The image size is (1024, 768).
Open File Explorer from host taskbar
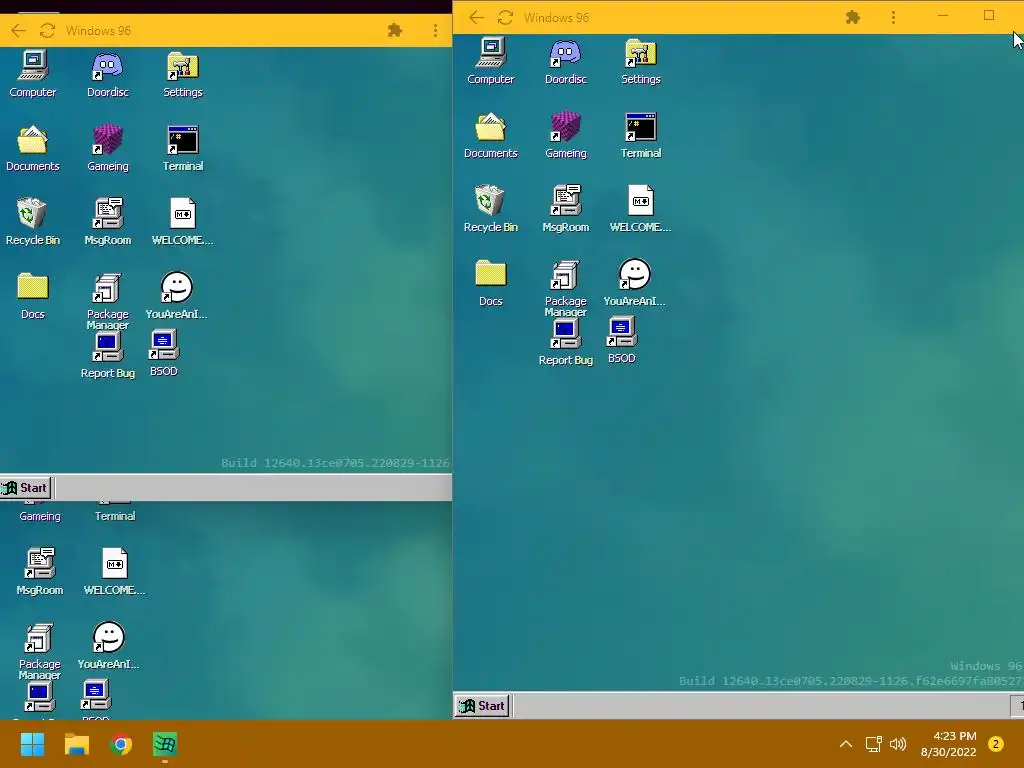pyautogui.click(x=76, y=744)
